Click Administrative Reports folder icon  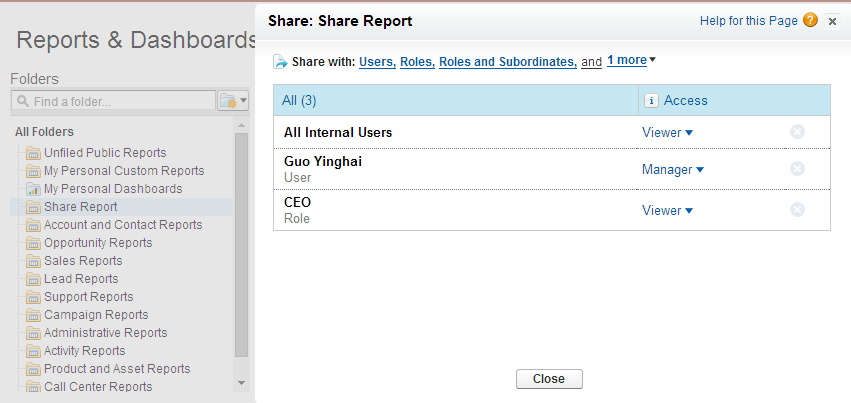[x=34, y=332]
